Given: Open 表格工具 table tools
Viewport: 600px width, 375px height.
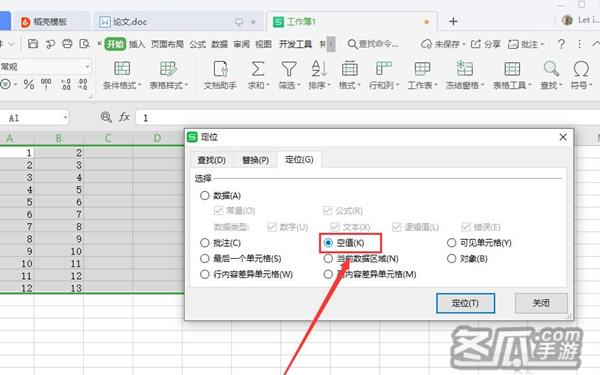Looking at the screenshot, I should tap(512, 75).
